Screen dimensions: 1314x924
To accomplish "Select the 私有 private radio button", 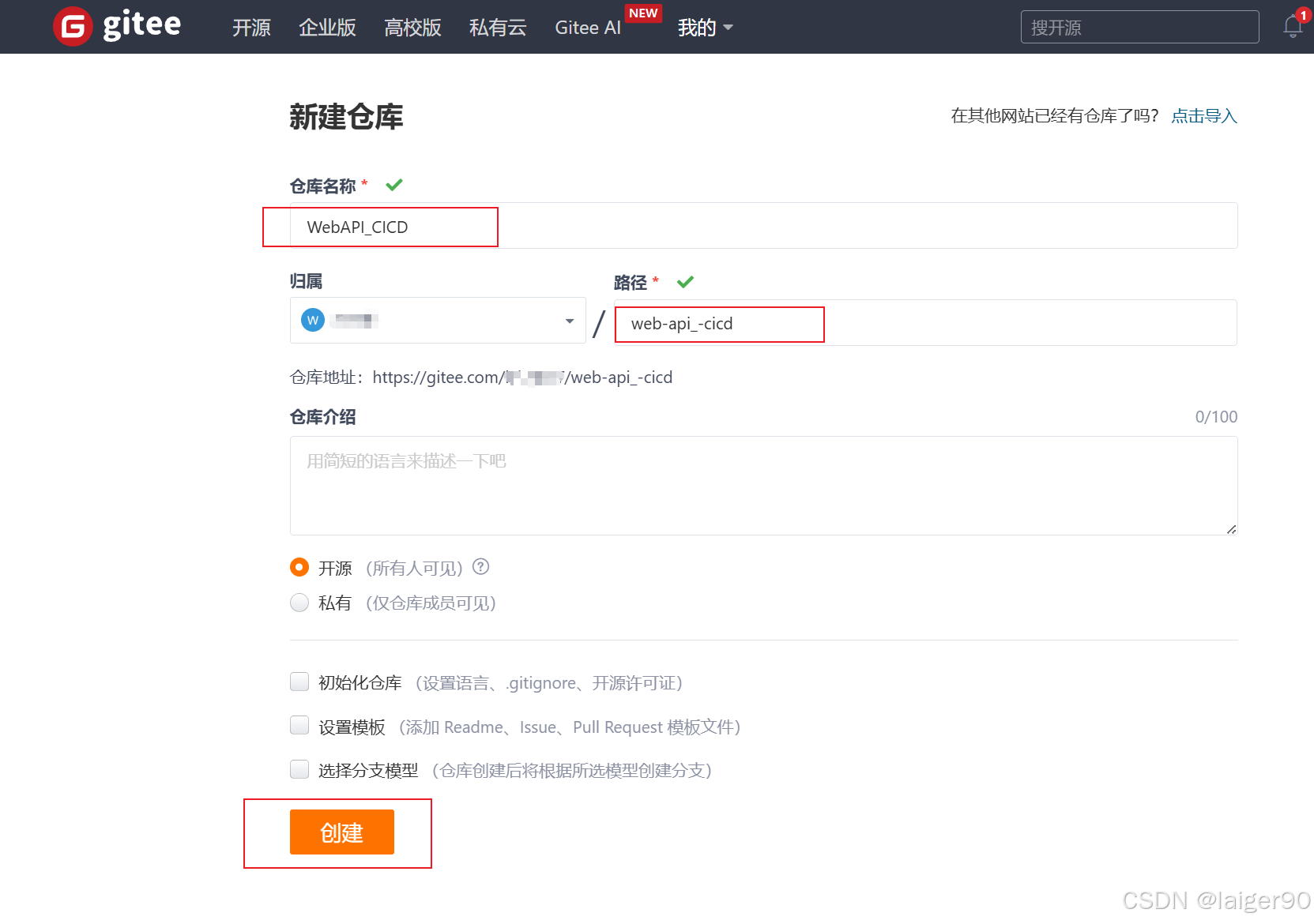I will [299, 603].
